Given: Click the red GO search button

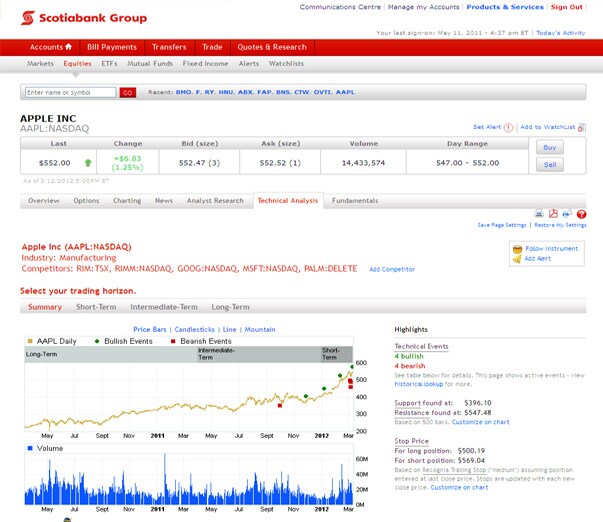Looking at the screenshot, I should (x=127, y=92).
